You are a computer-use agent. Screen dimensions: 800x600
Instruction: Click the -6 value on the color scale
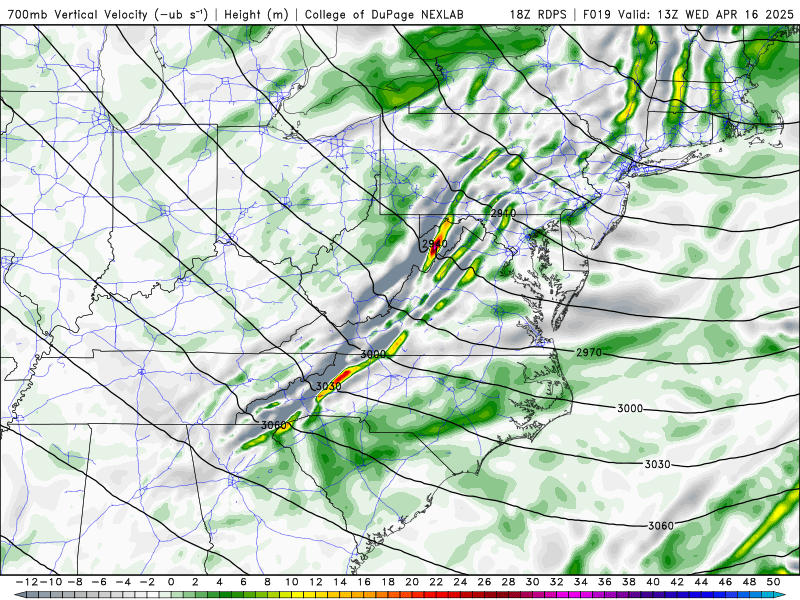(99, 582)
